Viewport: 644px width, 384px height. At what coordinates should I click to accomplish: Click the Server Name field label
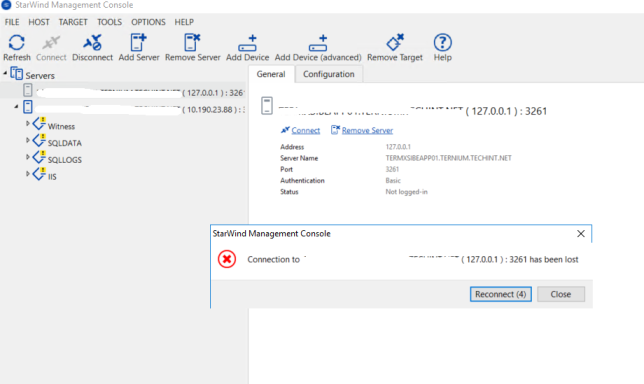click(299, 158)
